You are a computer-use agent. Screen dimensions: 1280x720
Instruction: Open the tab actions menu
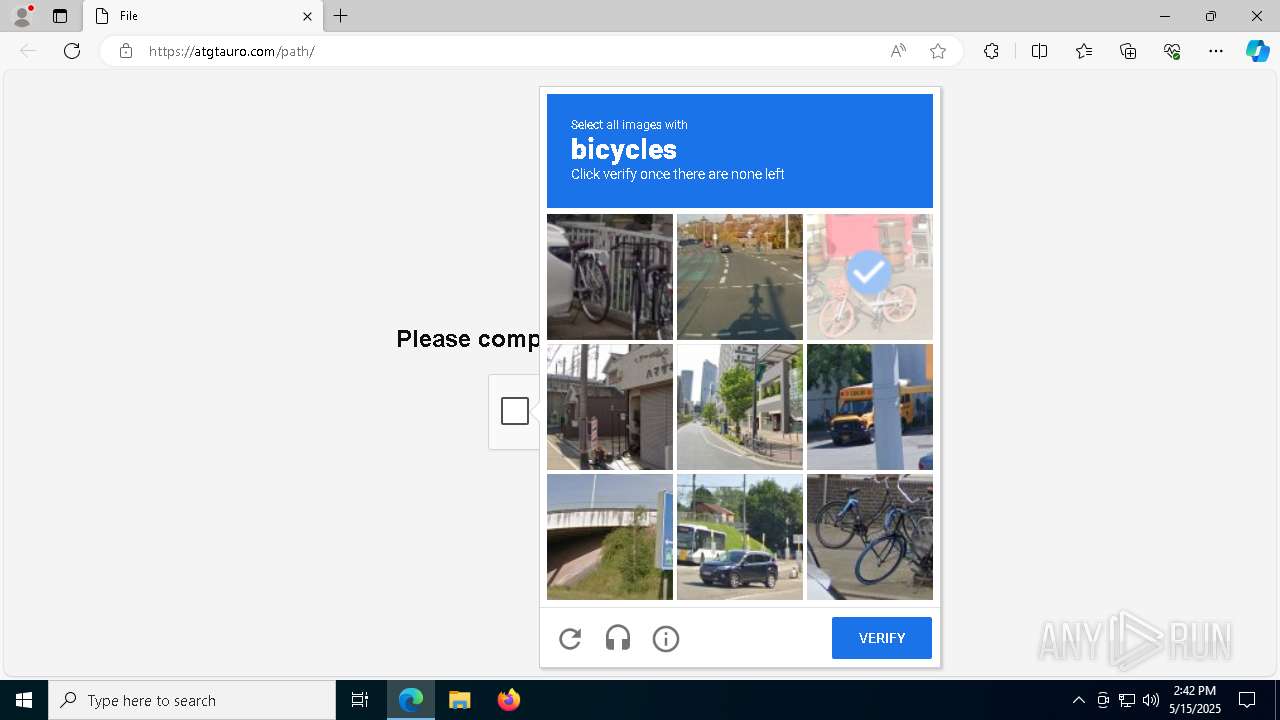click(x=60, y=16)
